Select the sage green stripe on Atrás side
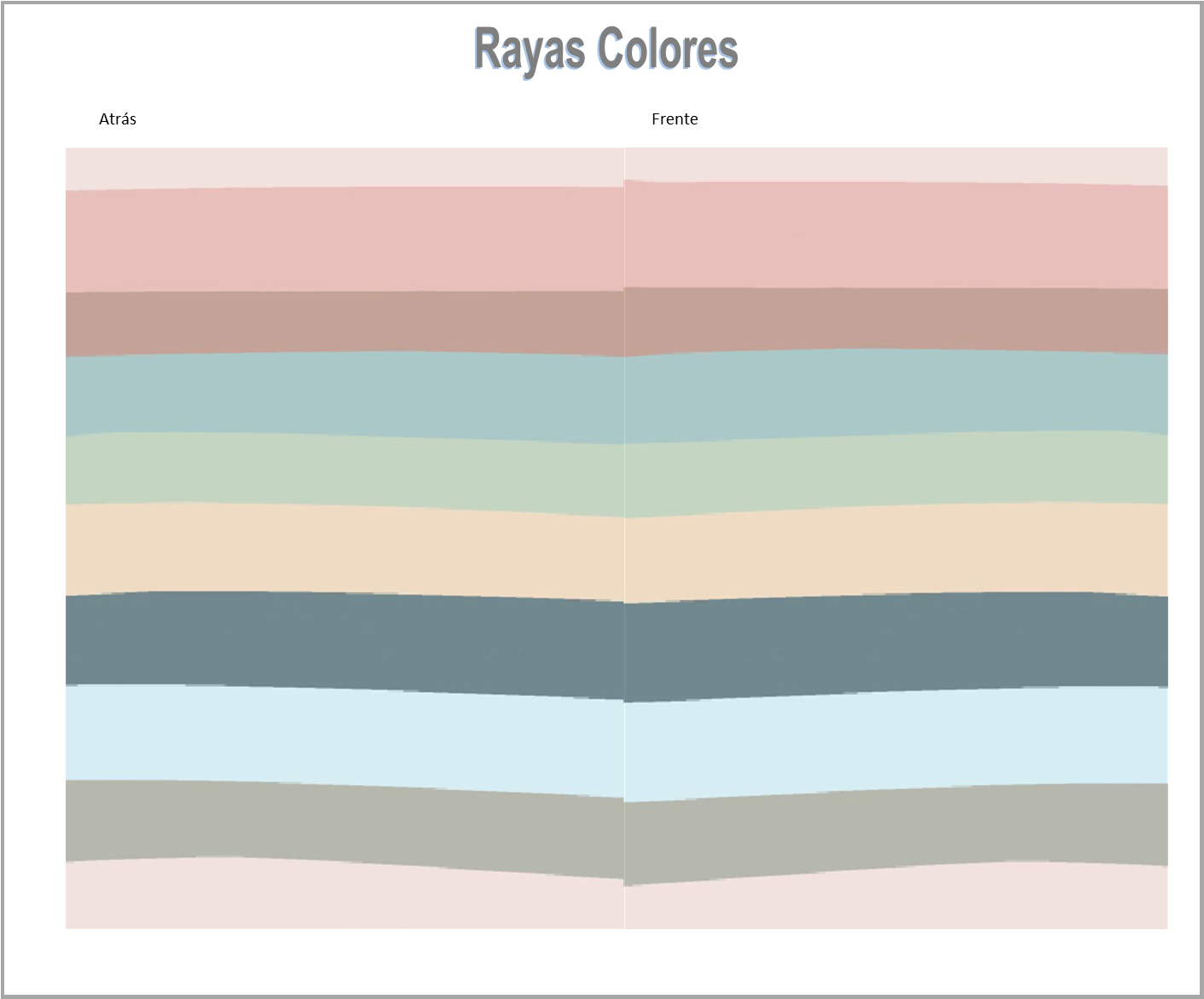Viewport: 1204px width, 999px height. click(344, 469)
